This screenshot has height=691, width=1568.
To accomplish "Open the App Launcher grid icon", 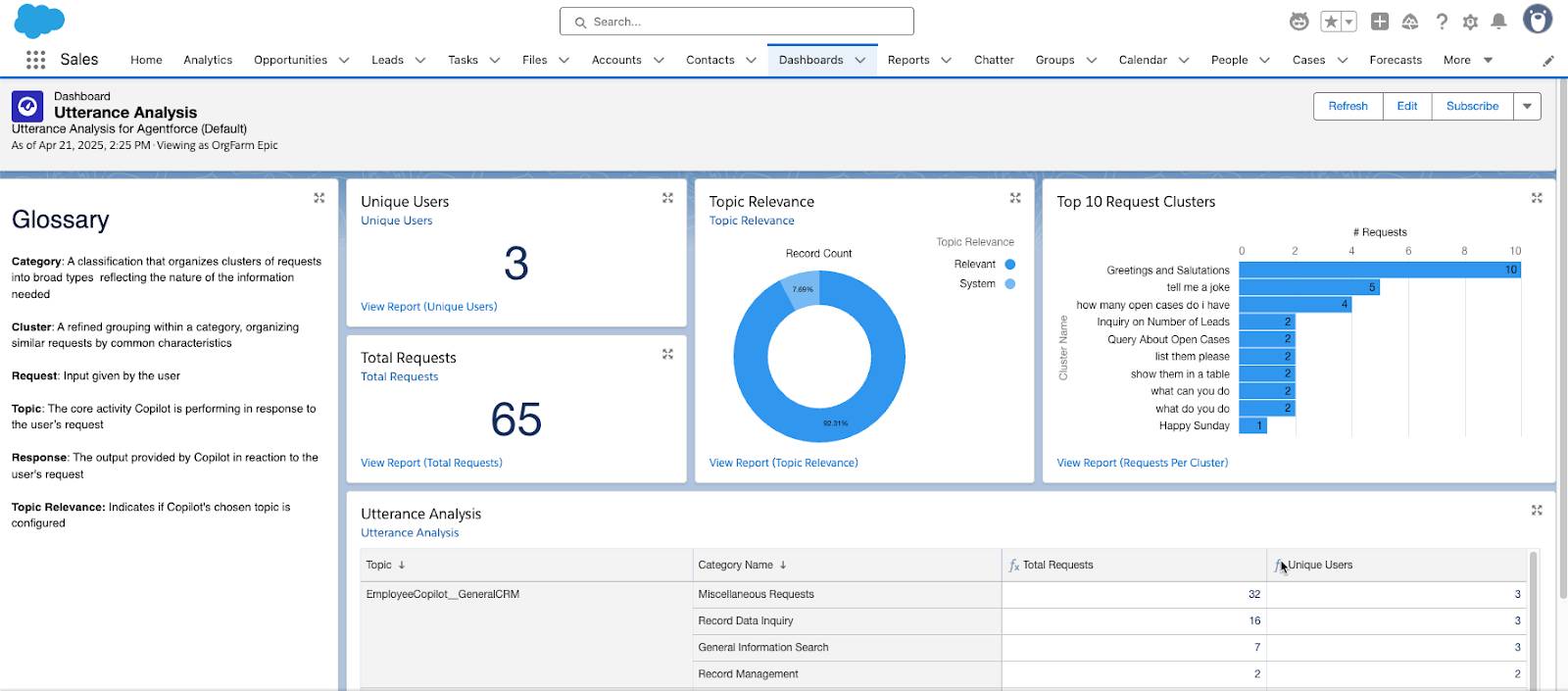I will click(36, 60).
